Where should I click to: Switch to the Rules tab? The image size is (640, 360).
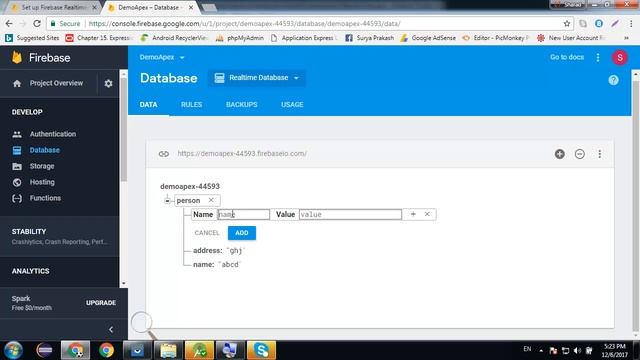tap(191, 104)
